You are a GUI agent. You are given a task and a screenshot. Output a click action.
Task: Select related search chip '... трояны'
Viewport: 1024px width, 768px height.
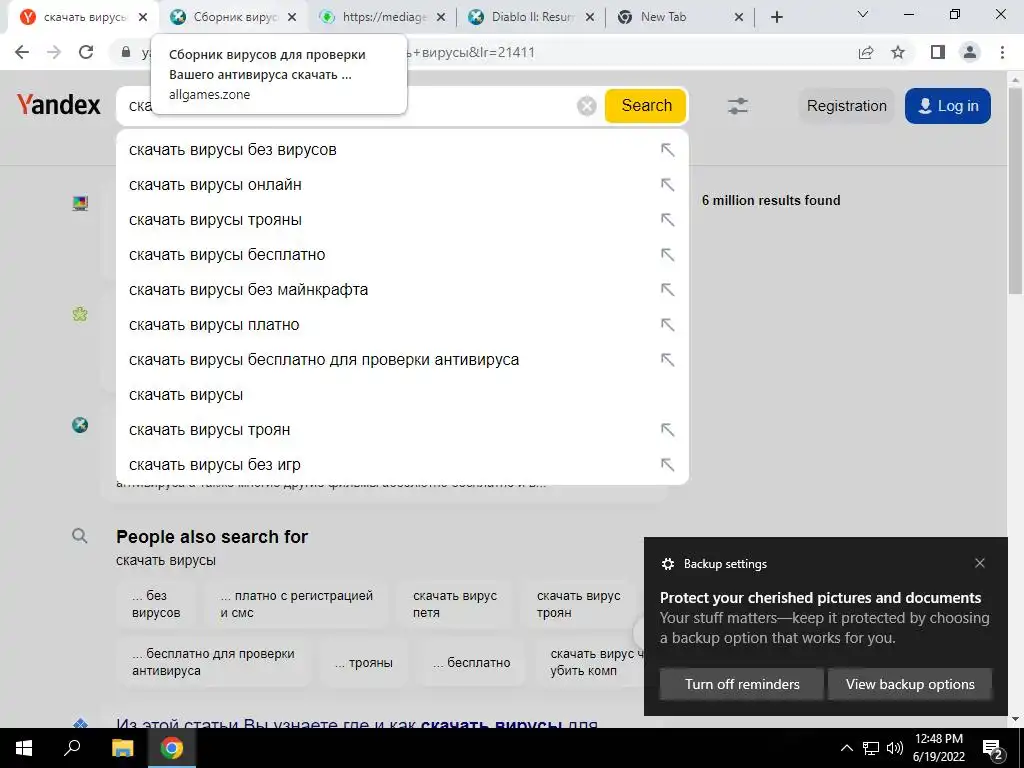(364, 662)
